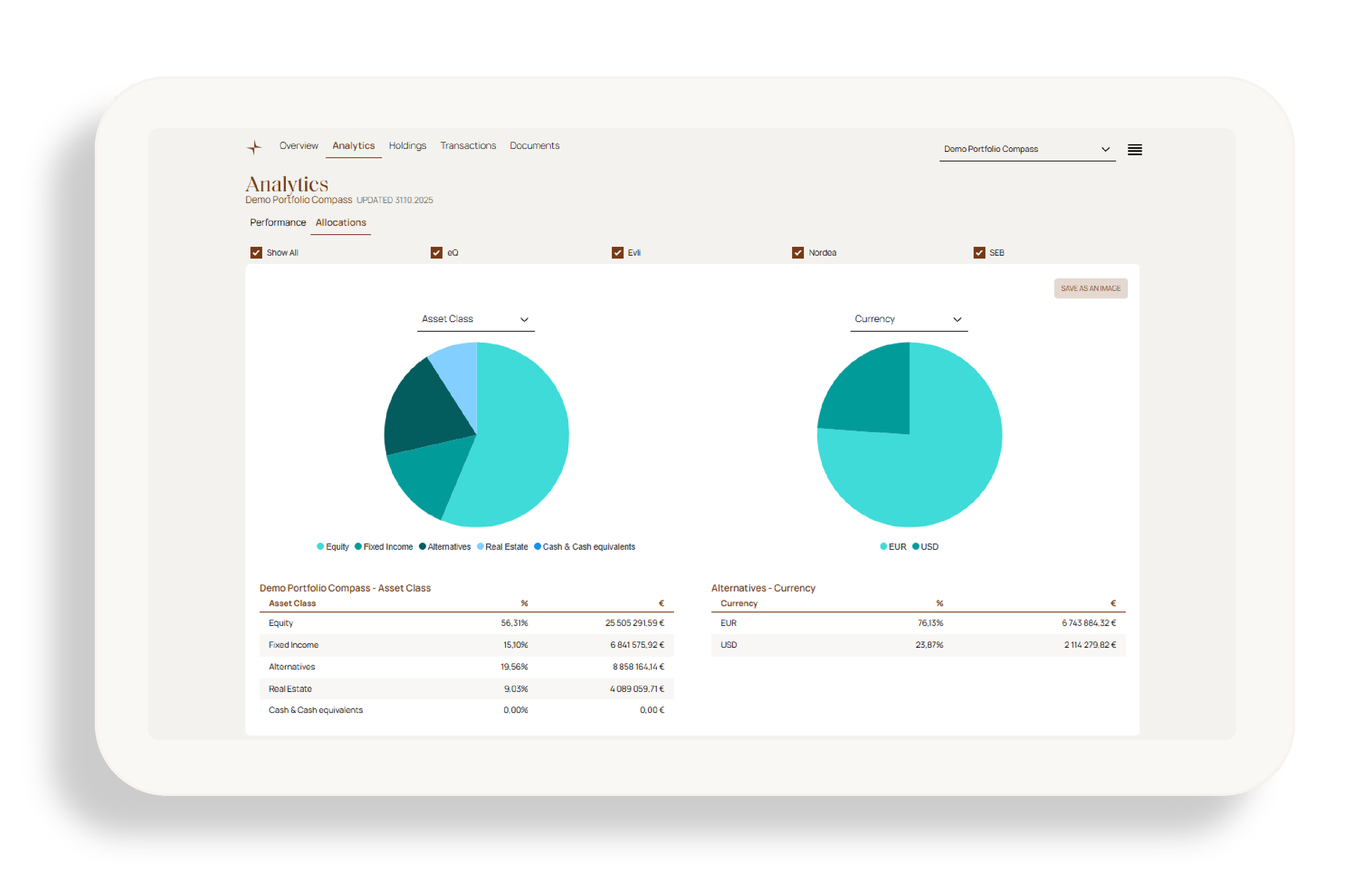Toggle the SEB checkbox

click(x=979, y=253)
